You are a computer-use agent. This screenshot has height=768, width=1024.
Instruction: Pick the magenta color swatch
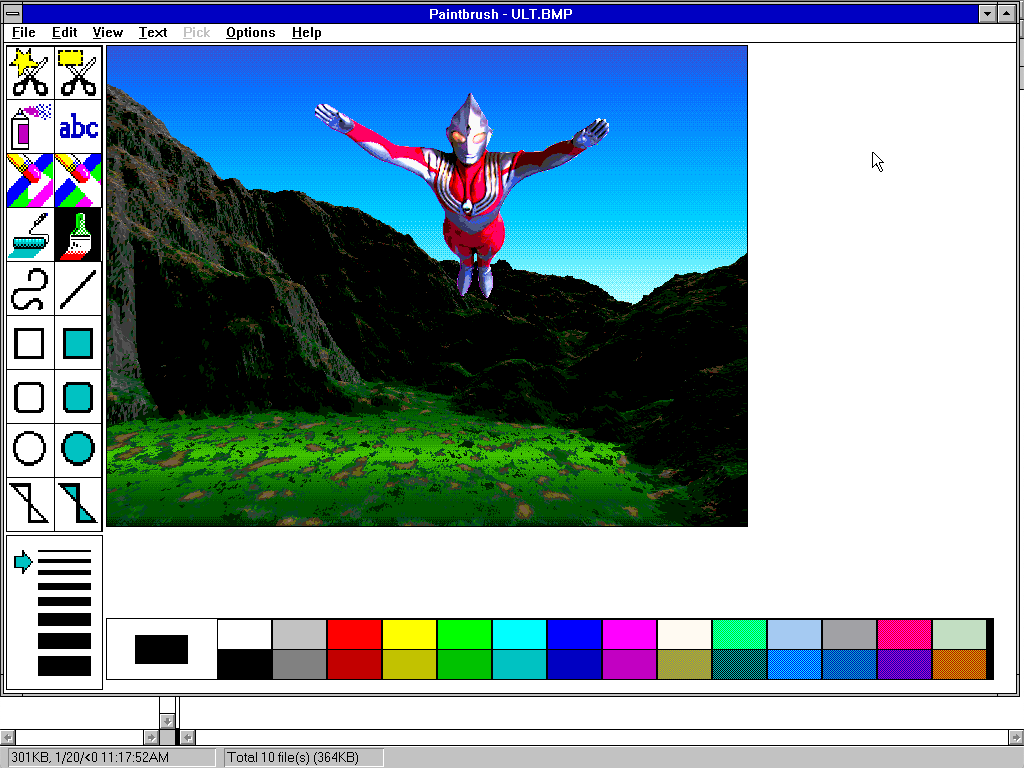(x=628, y=634)
